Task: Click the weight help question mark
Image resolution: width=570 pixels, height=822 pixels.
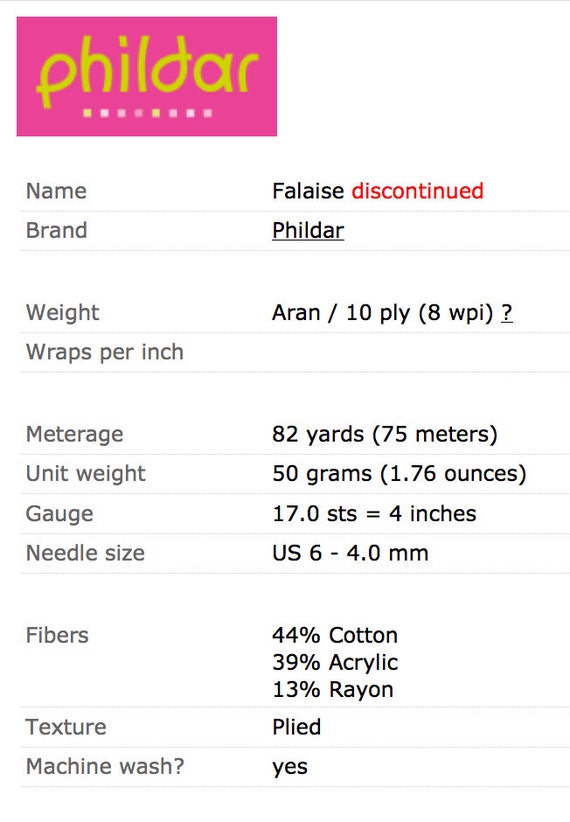Action: pyautogui.click(x=507, y=313)
